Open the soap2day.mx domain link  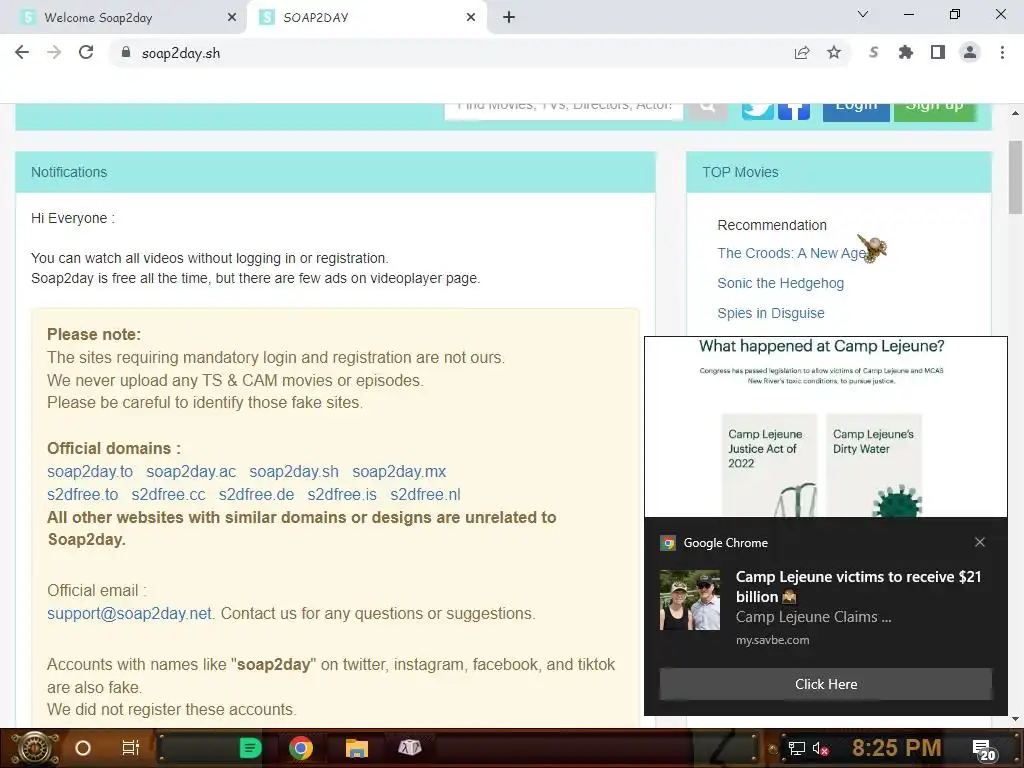click(399, 472)
